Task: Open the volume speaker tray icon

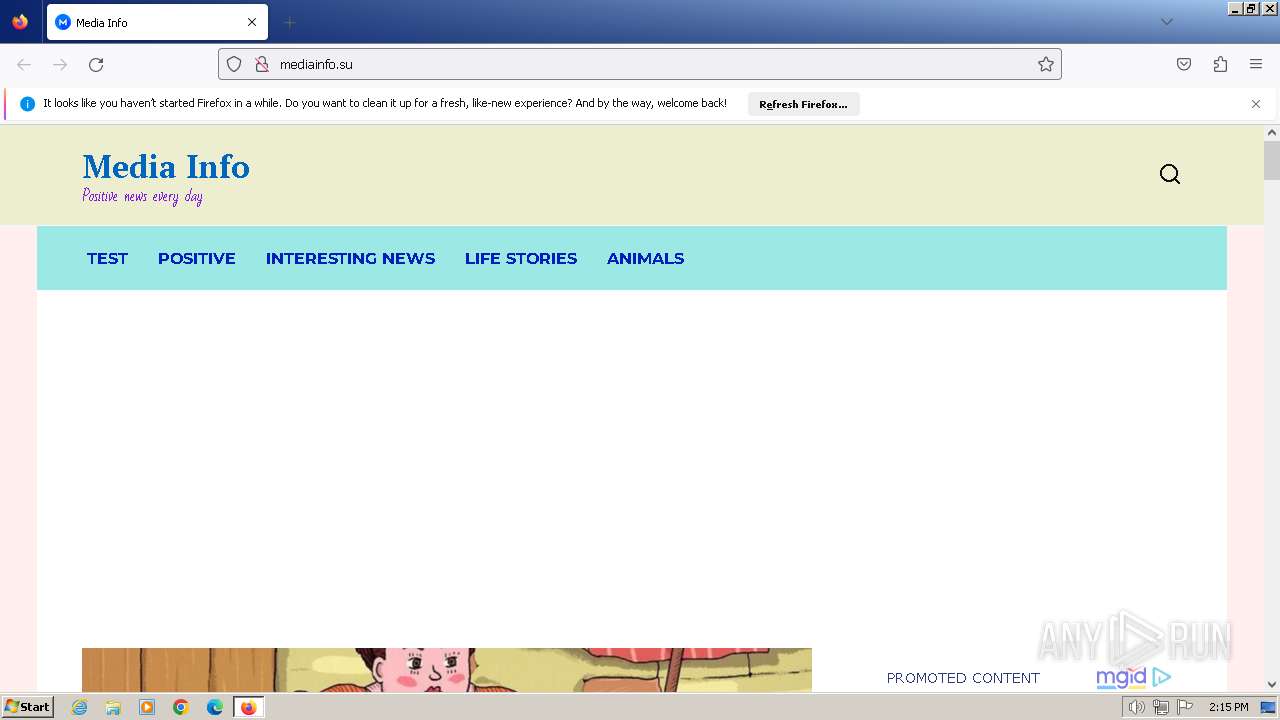Action: [1136, 707]
